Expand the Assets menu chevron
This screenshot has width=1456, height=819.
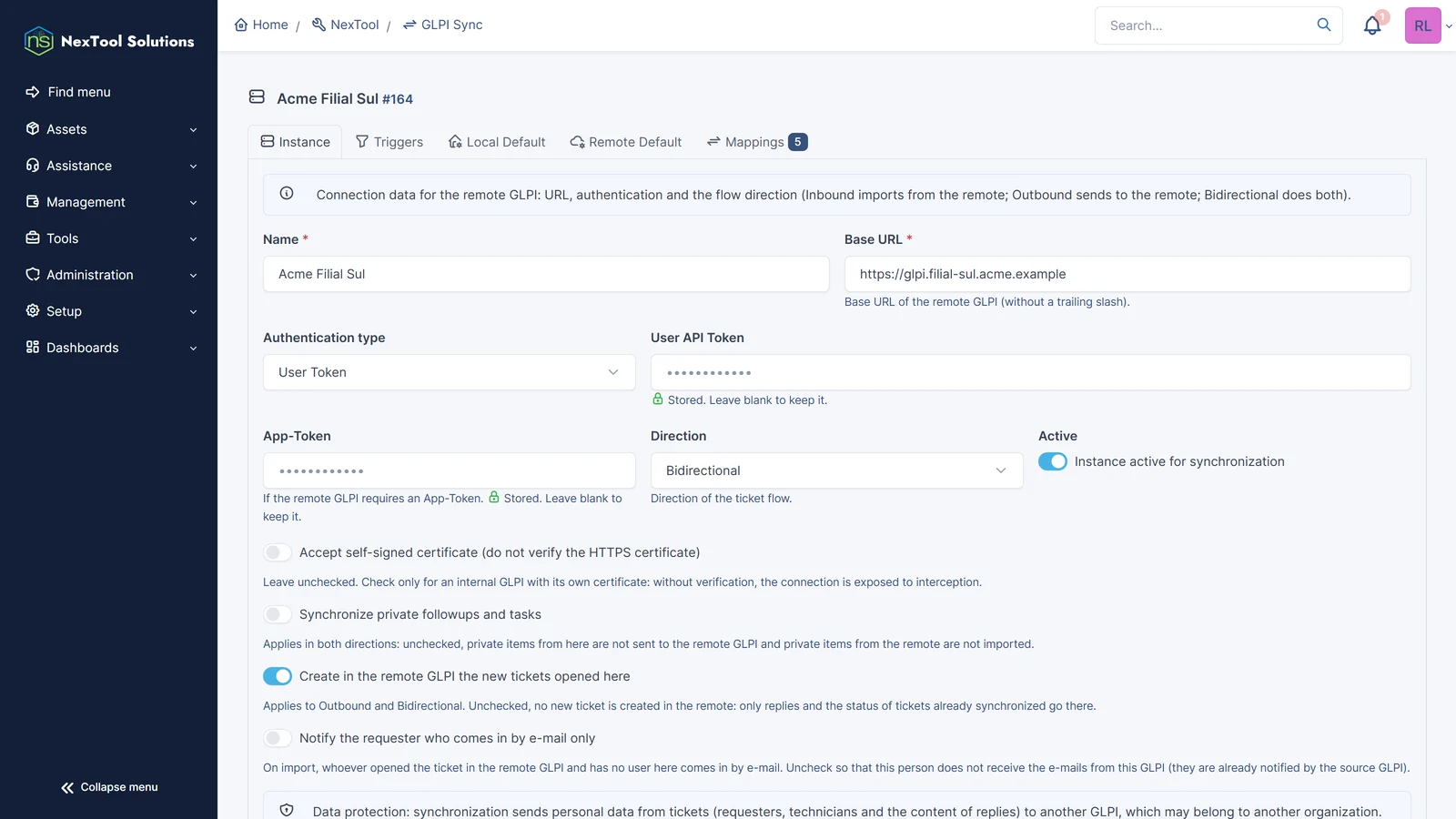pos(193,130)
